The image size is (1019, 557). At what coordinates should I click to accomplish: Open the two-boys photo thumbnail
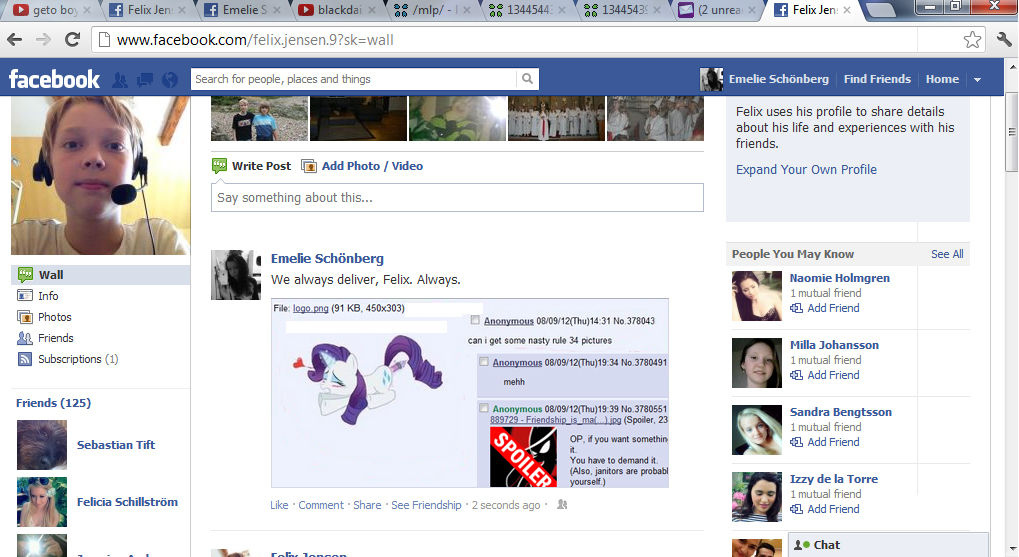(x=259, y=118)
